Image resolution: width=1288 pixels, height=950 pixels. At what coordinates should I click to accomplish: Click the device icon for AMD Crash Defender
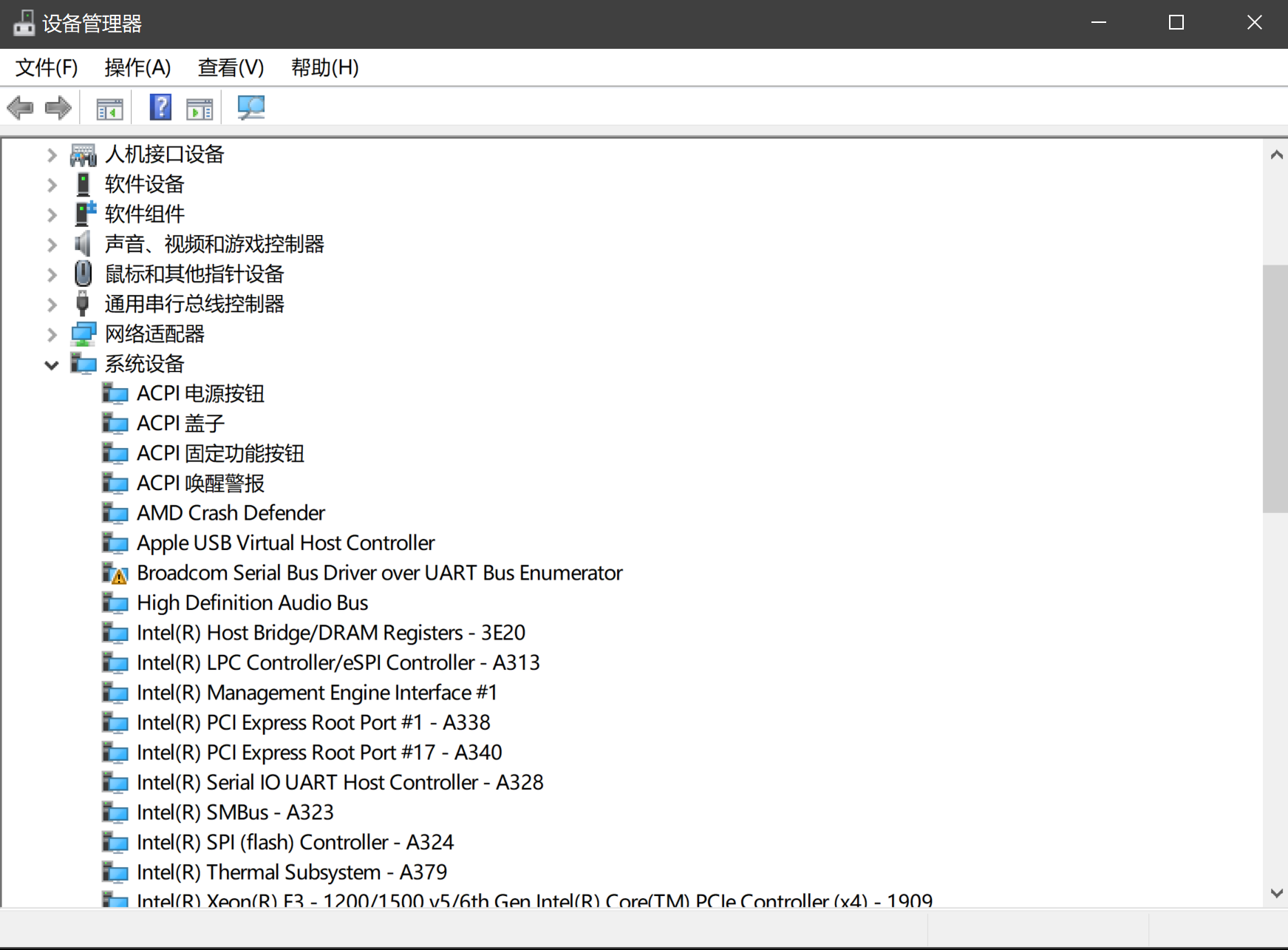115,513
